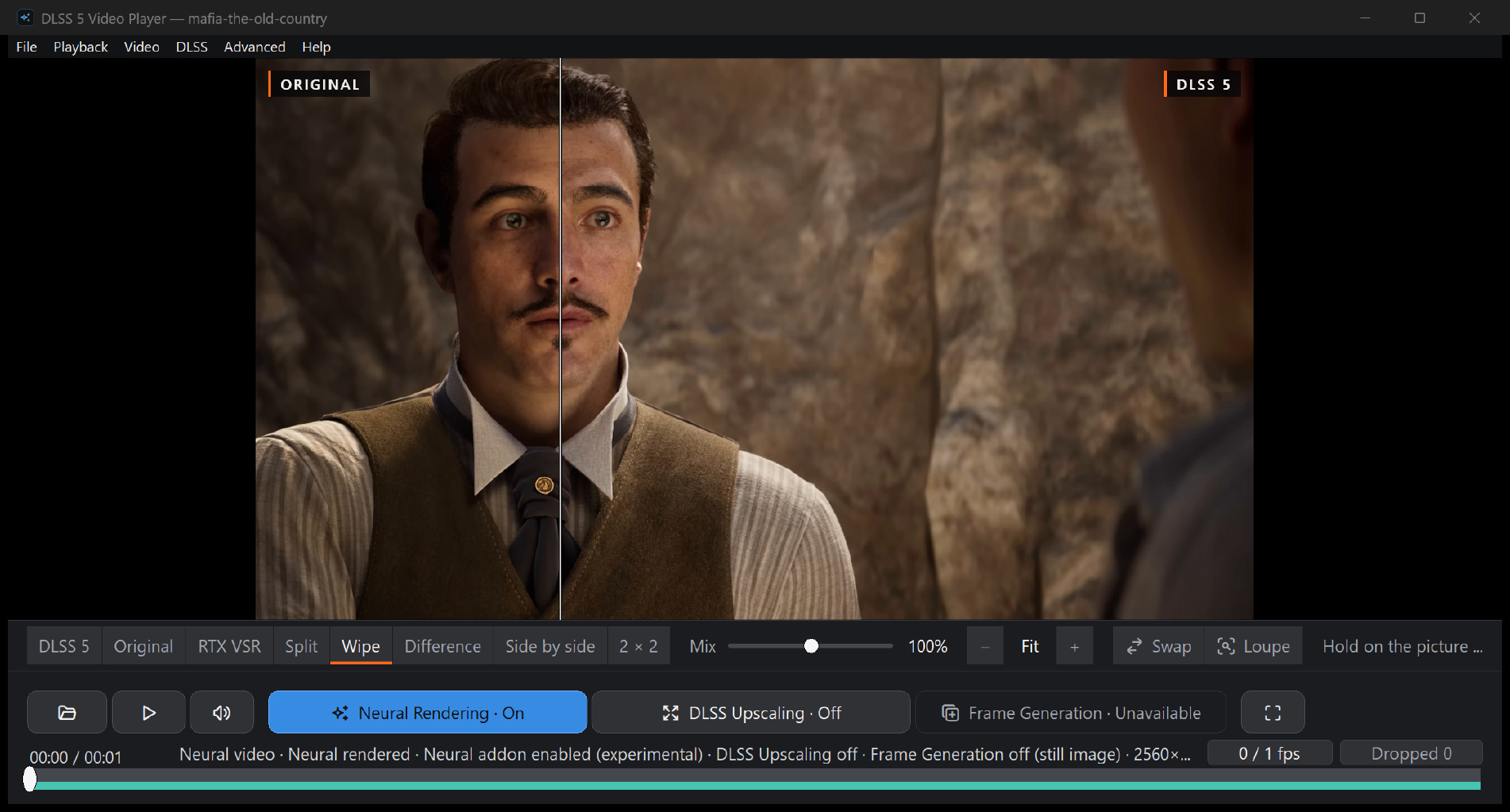This screenshot has width=1510, height=812.
Task: Click the playback position handle on the timeline
Action: pyautogui.click(x=30, y=779)
